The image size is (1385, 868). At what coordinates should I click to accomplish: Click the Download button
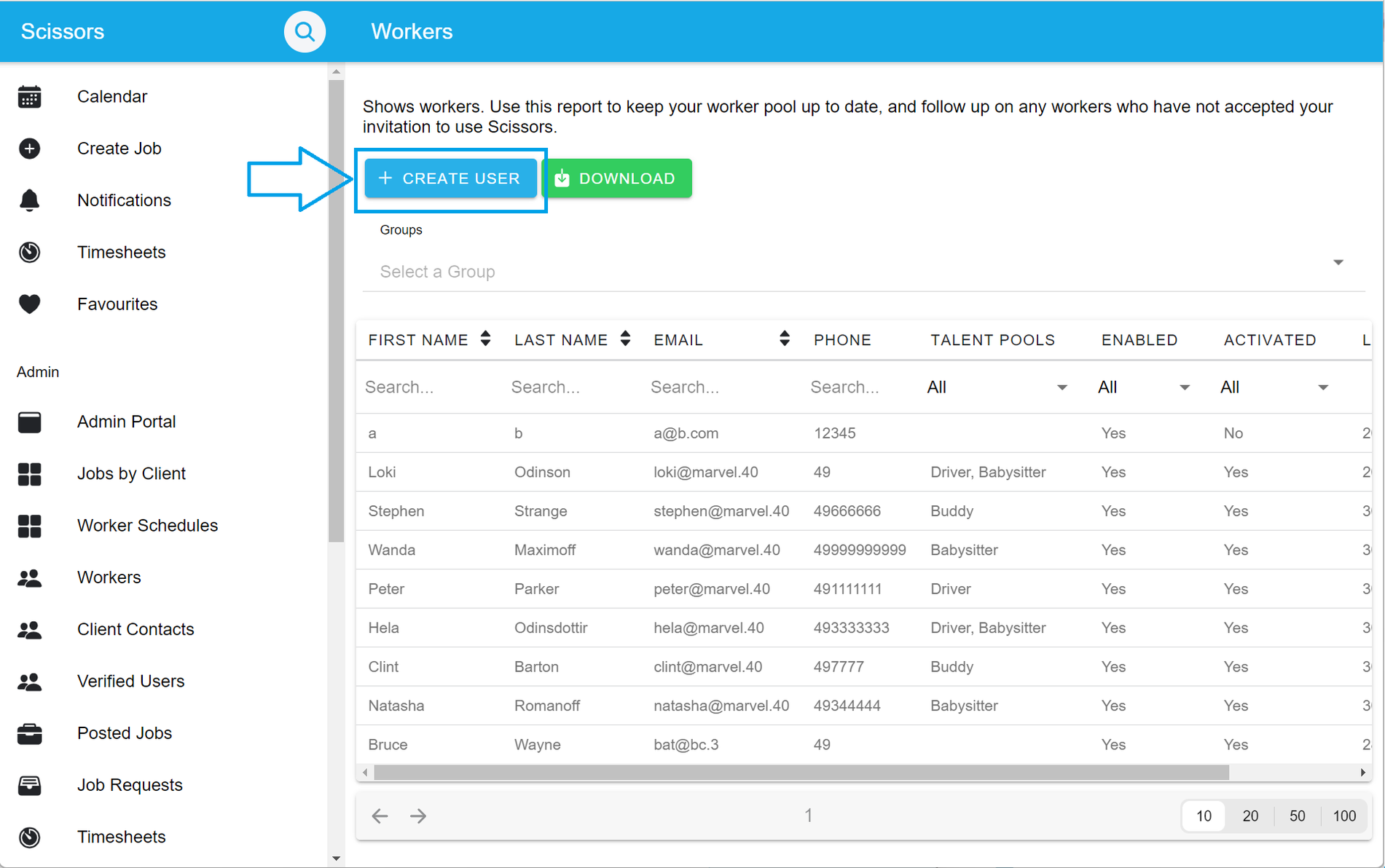[x=617, y=178]
